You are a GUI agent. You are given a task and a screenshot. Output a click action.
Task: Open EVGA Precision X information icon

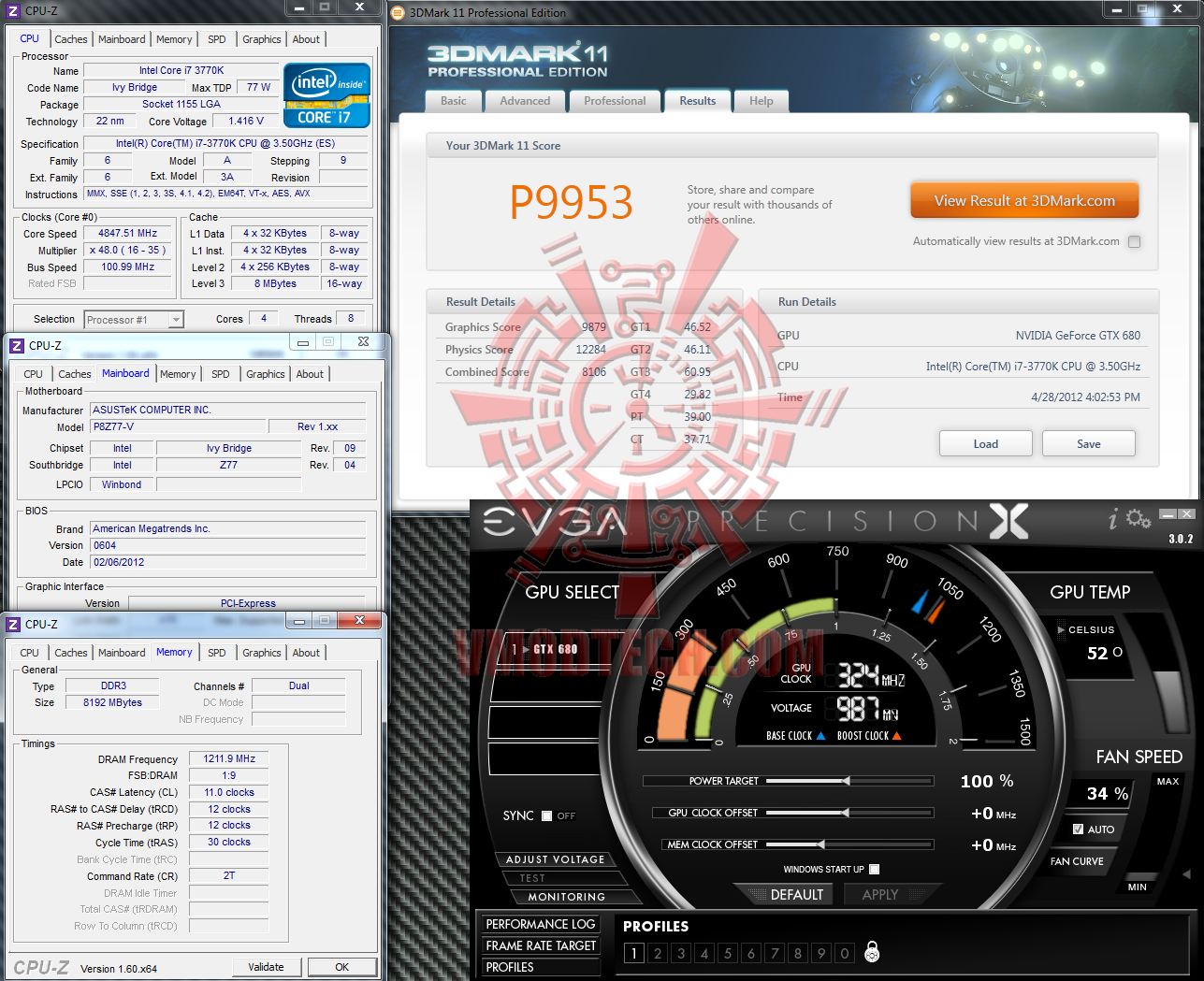tap(1112, 520)
